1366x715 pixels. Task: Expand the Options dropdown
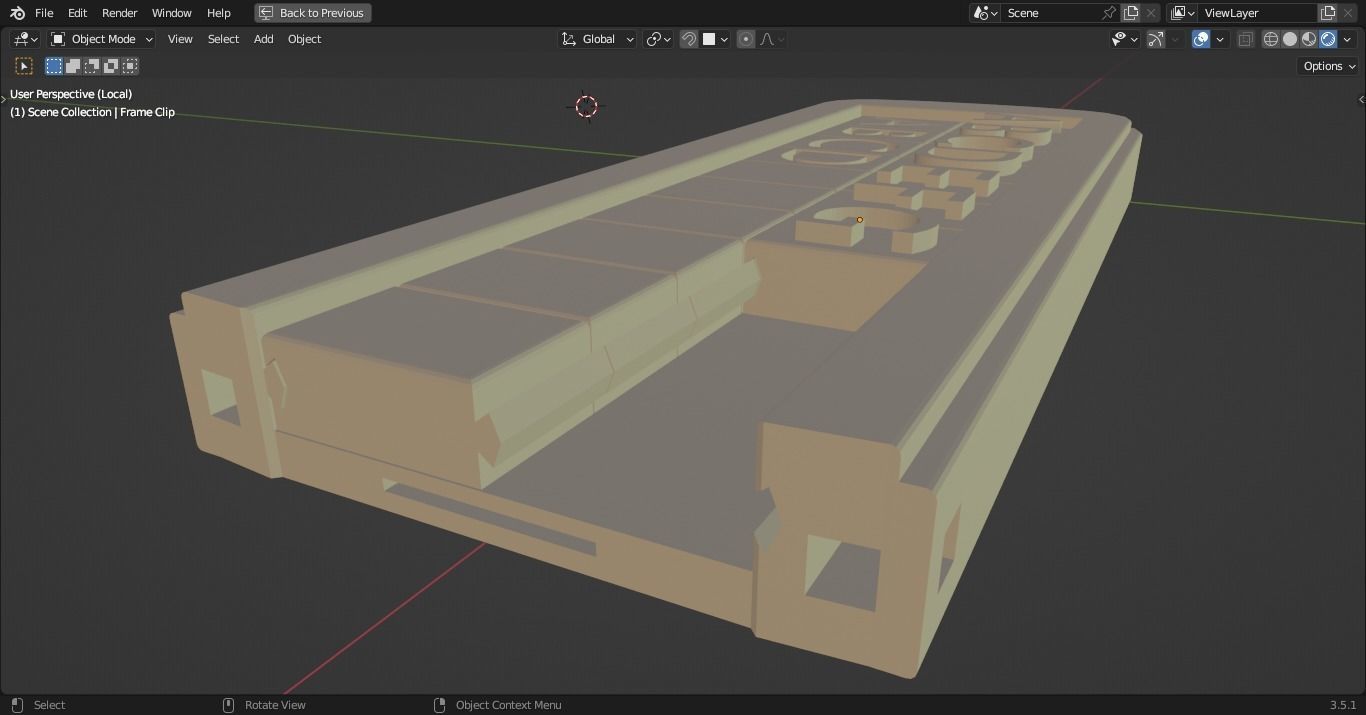(1329, 66)
